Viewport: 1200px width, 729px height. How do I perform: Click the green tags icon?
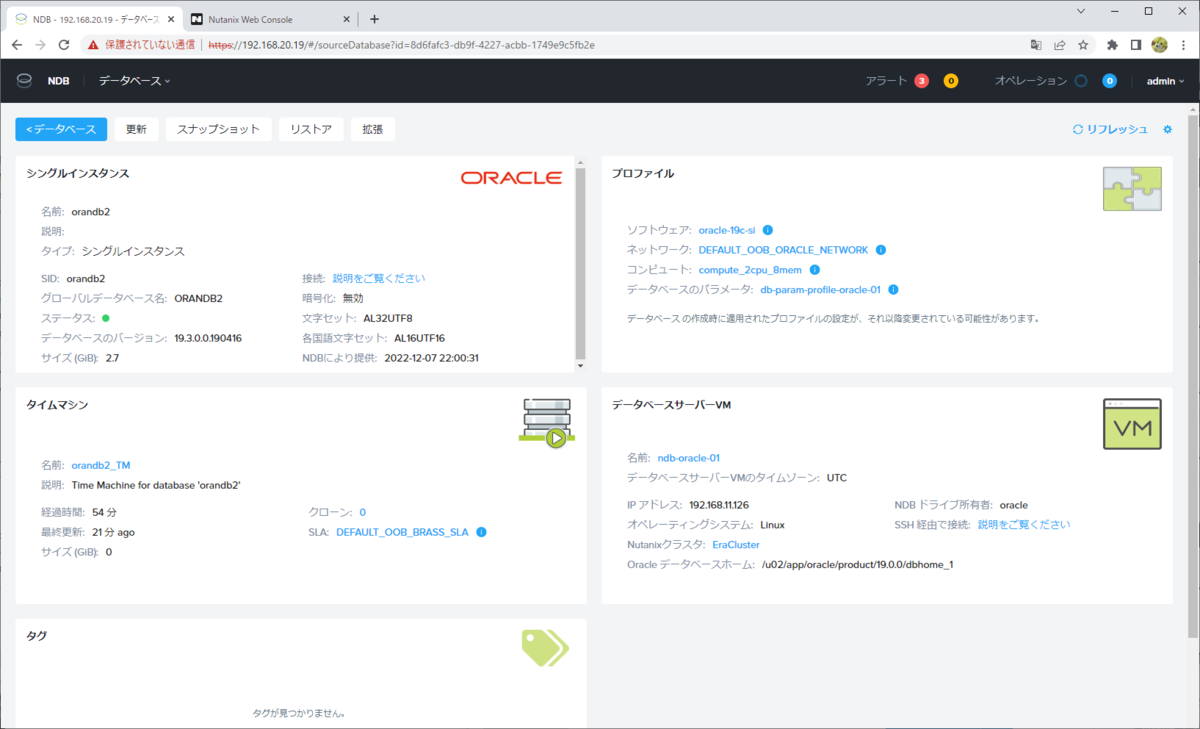545,647
